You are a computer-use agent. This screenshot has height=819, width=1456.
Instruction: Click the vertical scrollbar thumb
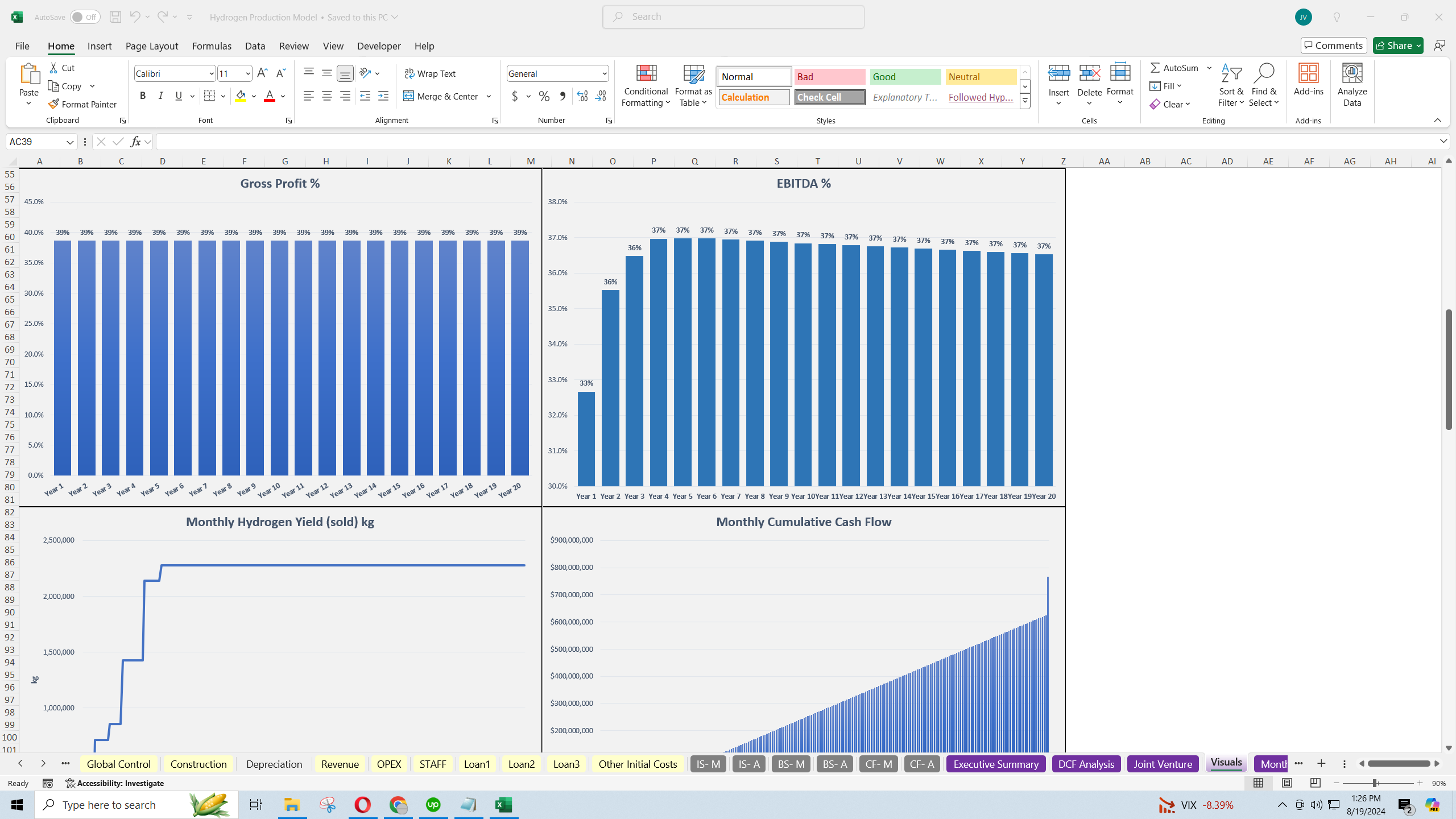point(1449,369)
